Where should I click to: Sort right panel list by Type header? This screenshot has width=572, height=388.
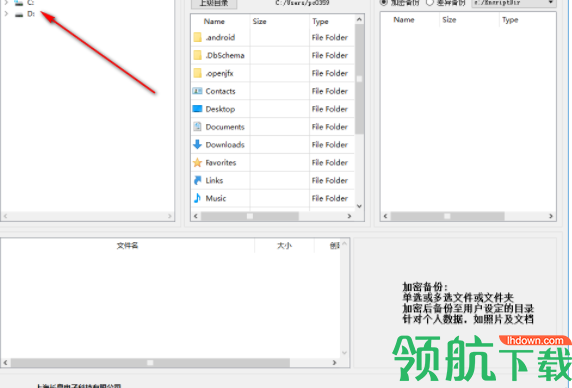point(510,20)
